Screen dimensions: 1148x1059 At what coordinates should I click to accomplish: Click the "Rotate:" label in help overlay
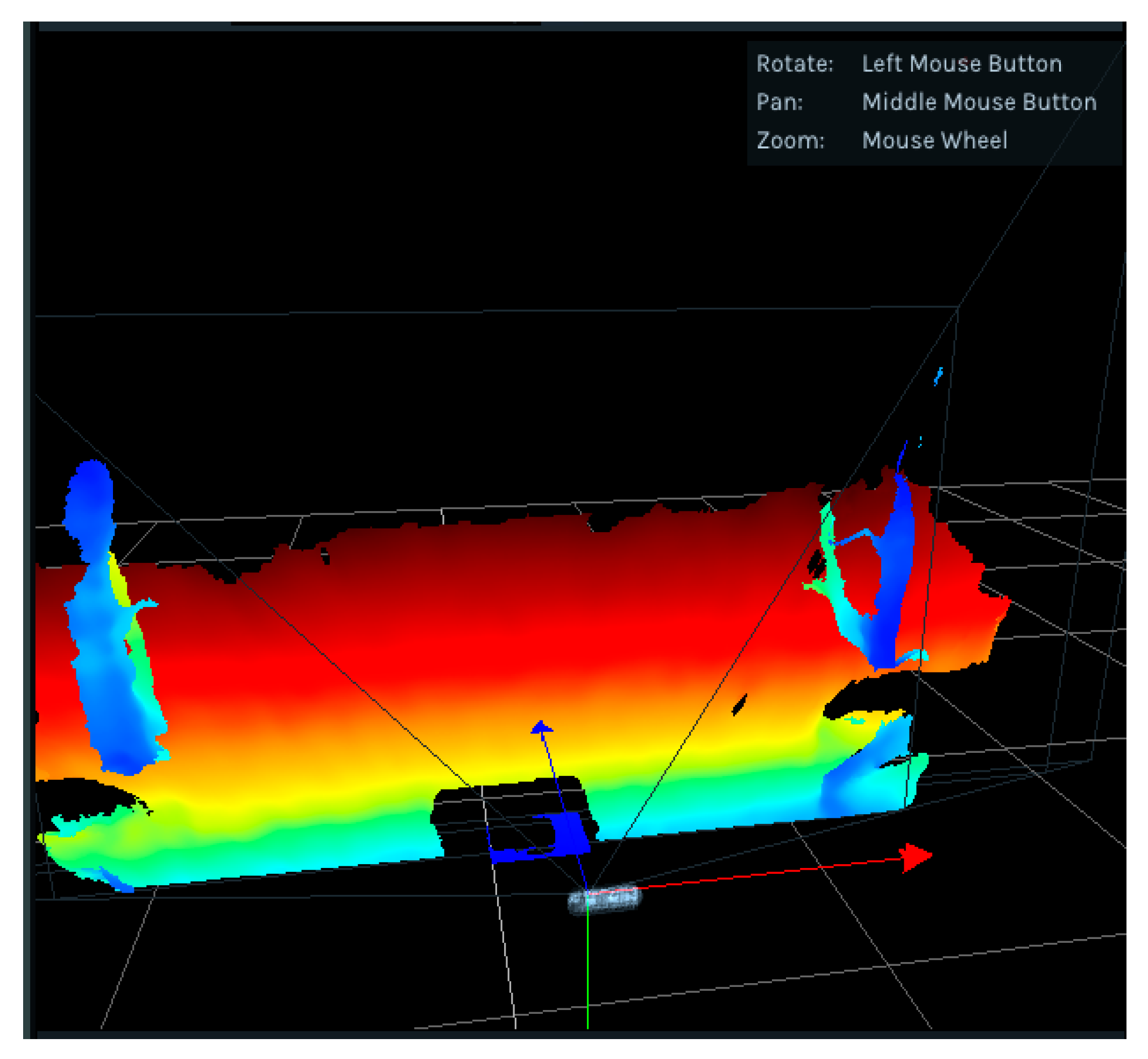tap(795, 63)
